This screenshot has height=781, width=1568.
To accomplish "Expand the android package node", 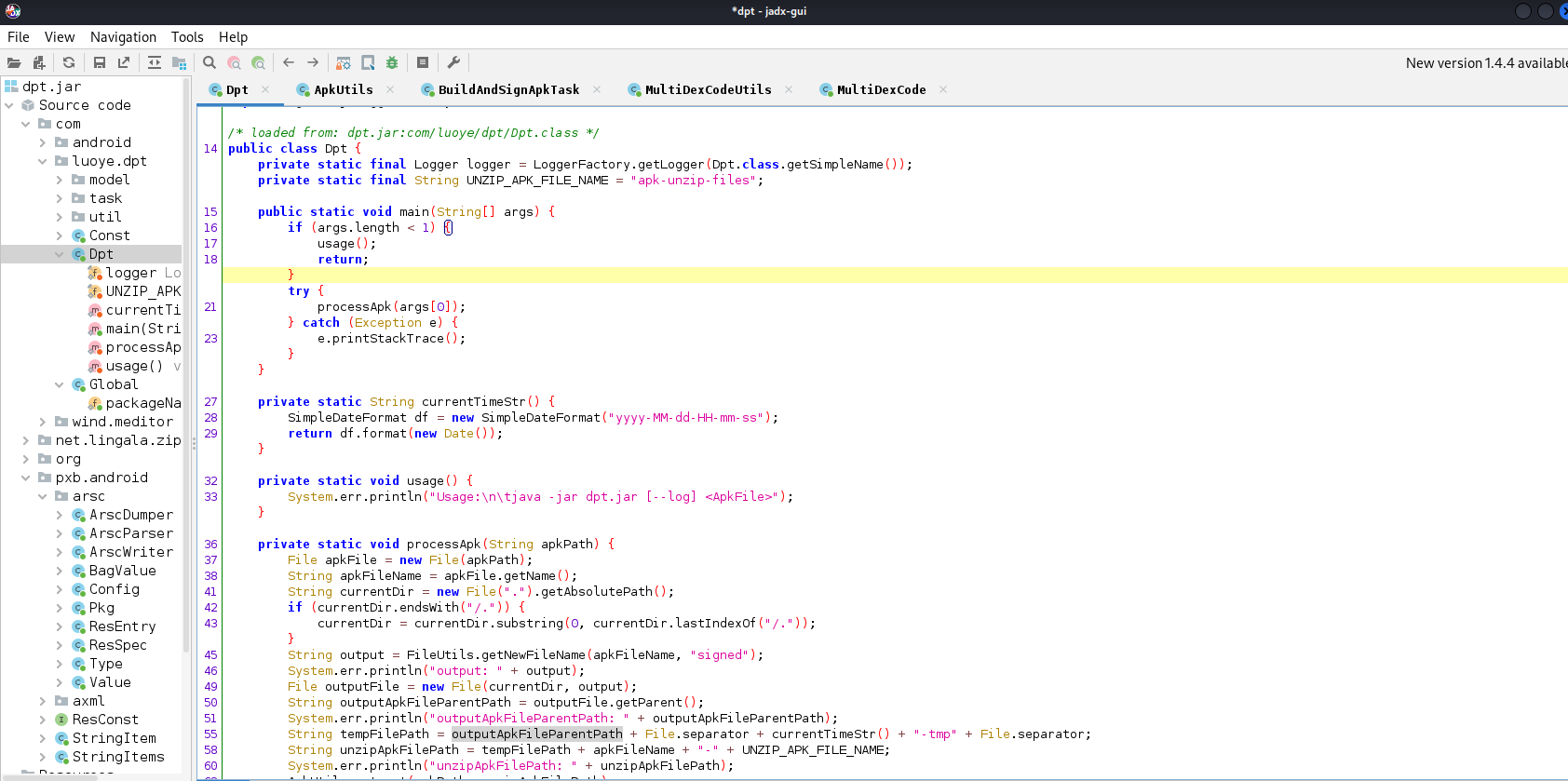I will pos(43,142).
